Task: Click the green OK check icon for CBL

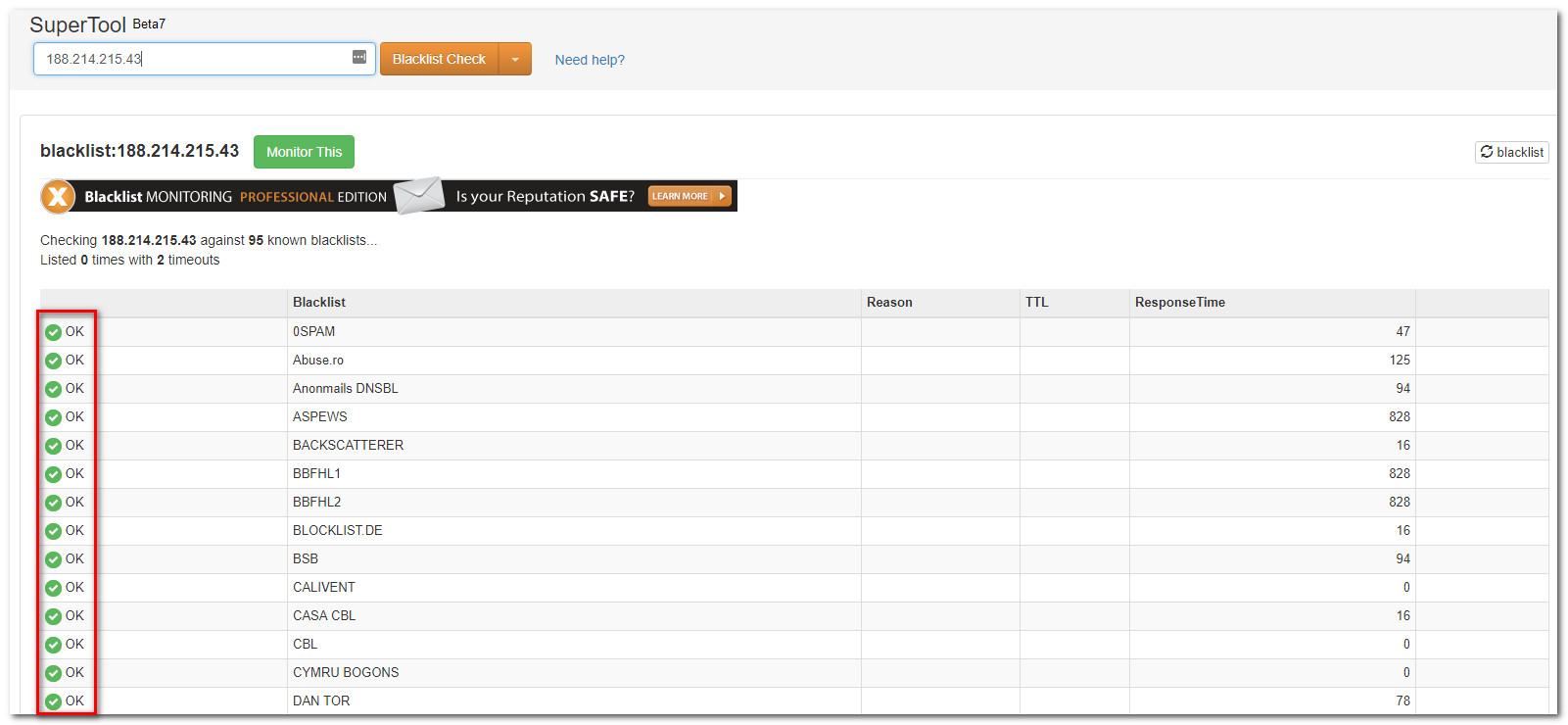Action: (x=53, y=645)
